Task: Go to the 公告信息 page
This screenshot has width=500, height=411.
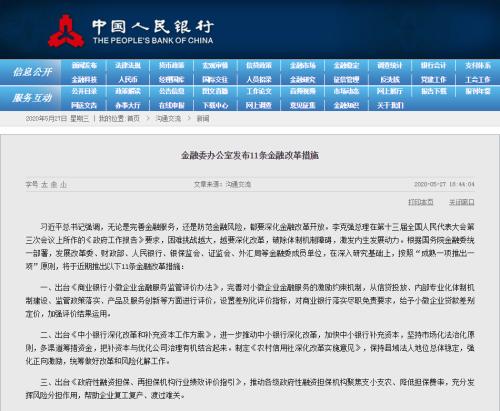Action: coord(171,91)
